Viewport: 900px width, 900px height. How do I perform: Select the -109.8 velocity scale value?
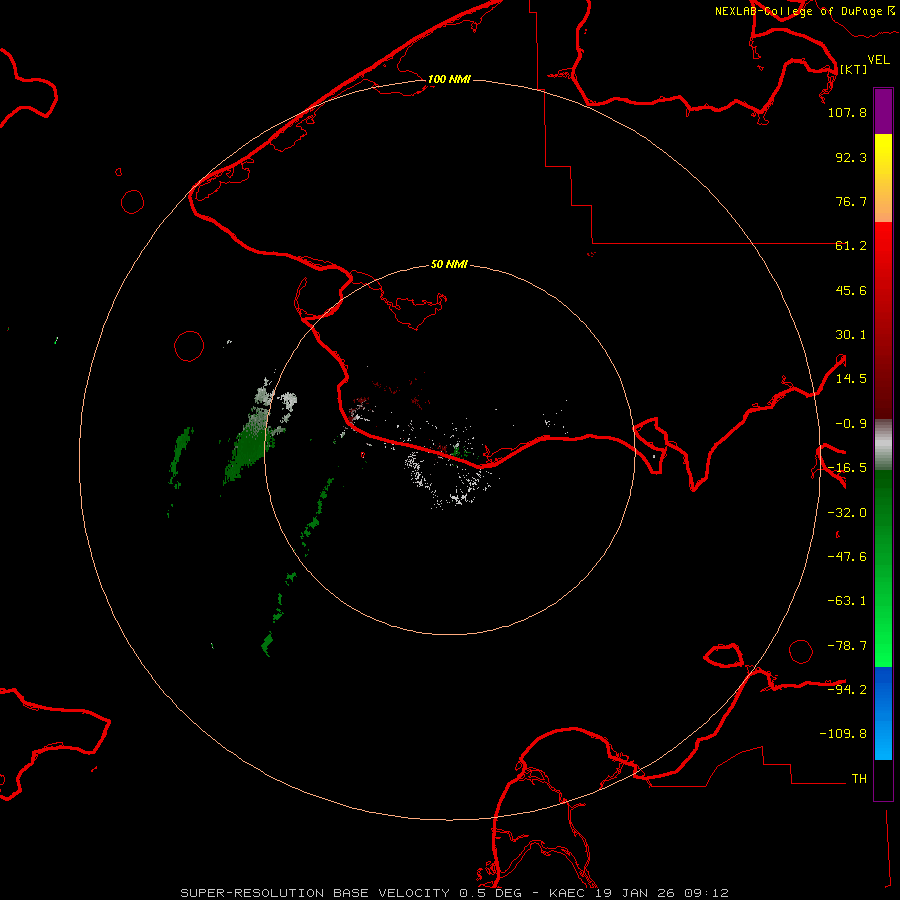click(x=843, y=734)
